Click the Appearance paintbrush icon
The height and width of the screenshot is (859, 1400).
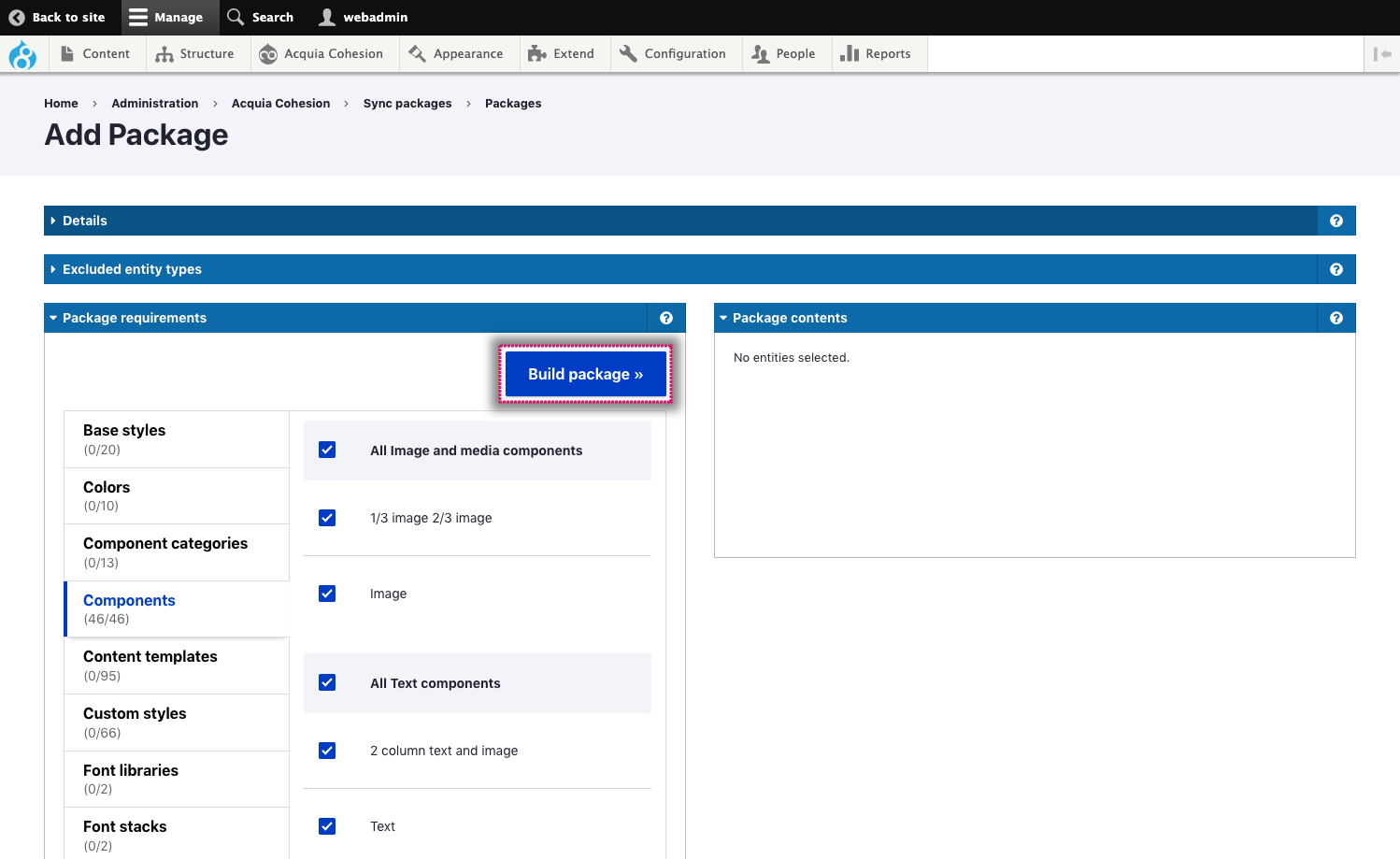(417, 53)
